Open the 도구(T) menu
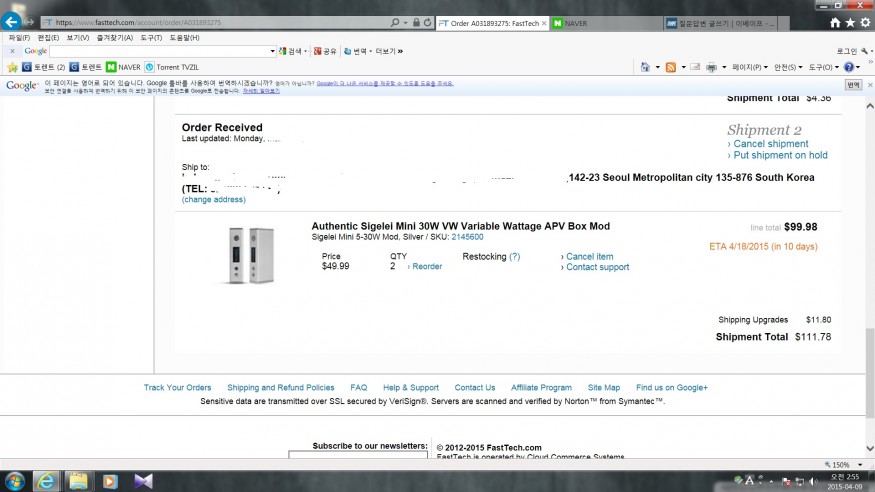Viewport: 875px width, 492px height. (151, 37)
